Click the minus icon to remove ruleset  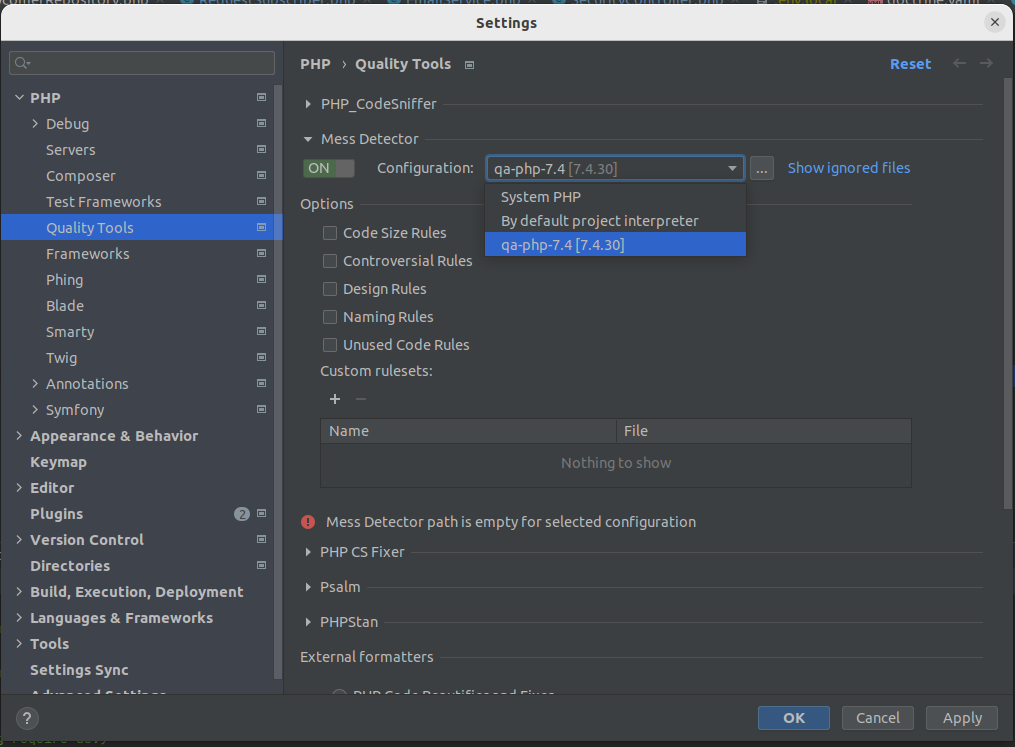pyautogui.click(x=361, y=399)
